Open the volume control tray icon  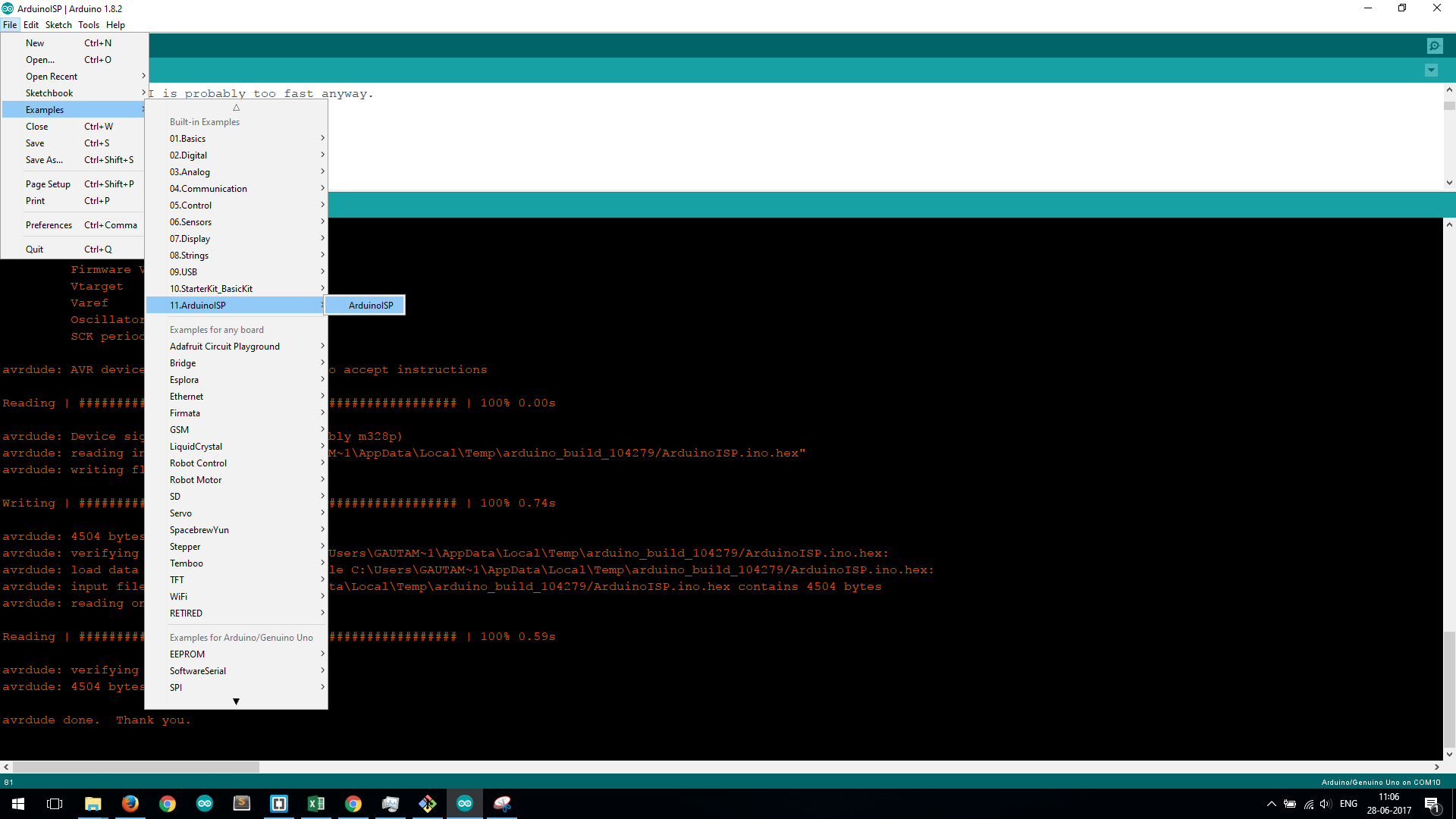[1326, 804]
